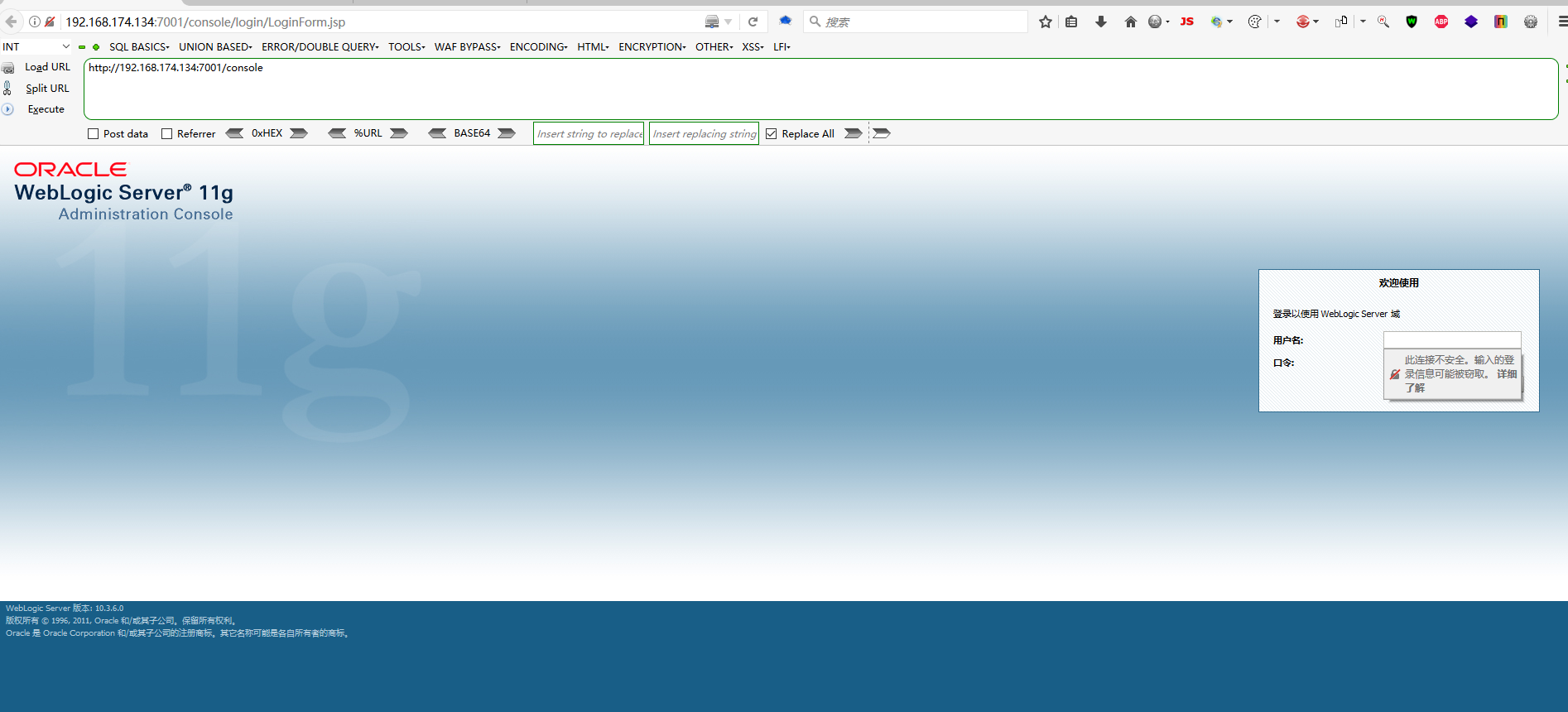Viewport: 1568px width, 712px height.
Task: Click the cookie palette extension icon
Action: pyautogui.click(x=1255, y=22)
